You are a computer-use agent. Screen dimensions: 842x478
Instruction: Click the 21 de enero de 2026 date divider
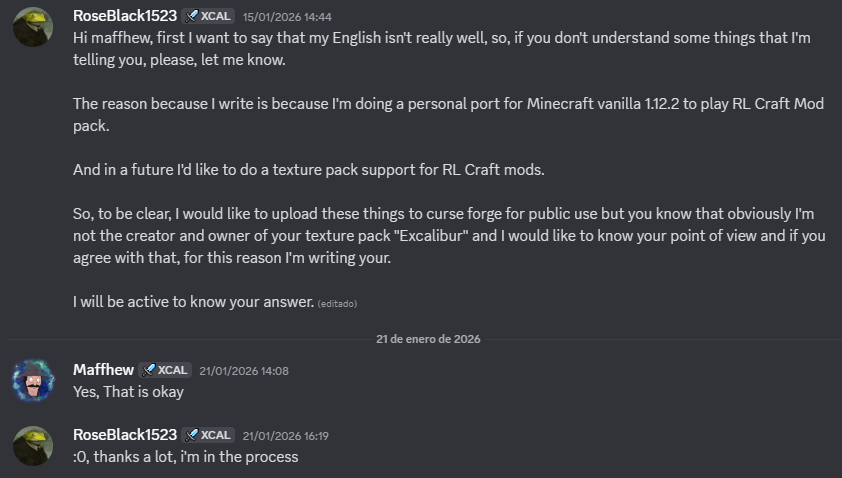point(428,339)
